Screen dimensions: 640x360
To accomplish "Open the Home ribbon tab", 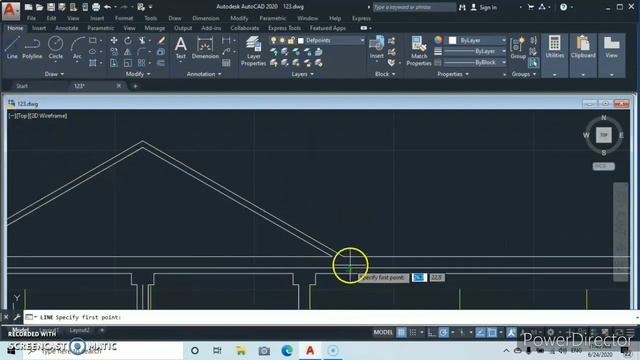I will tap(15, 28).
